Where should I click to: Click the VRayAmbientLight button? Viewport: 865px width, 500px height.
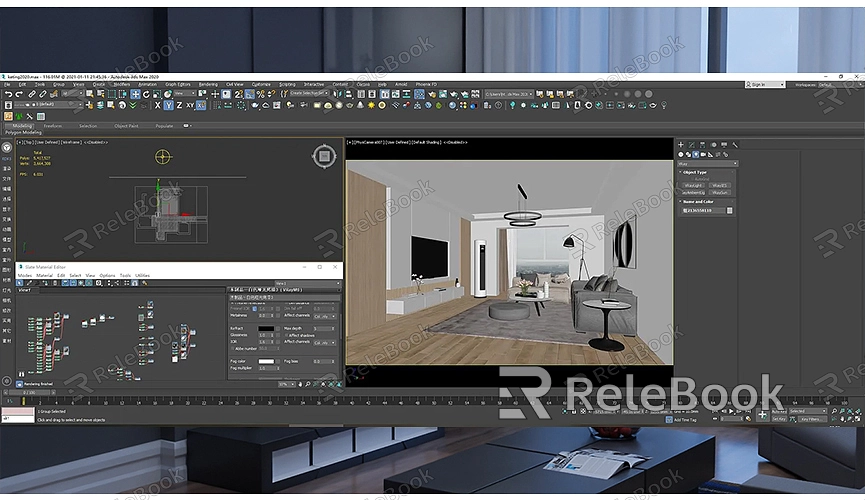693,193
